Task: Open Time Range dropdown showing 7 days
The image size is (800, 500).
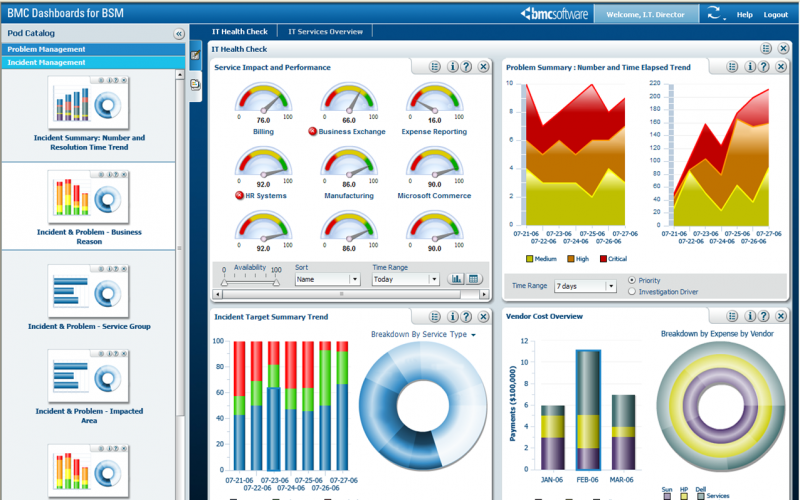Action: coord(585,286)
